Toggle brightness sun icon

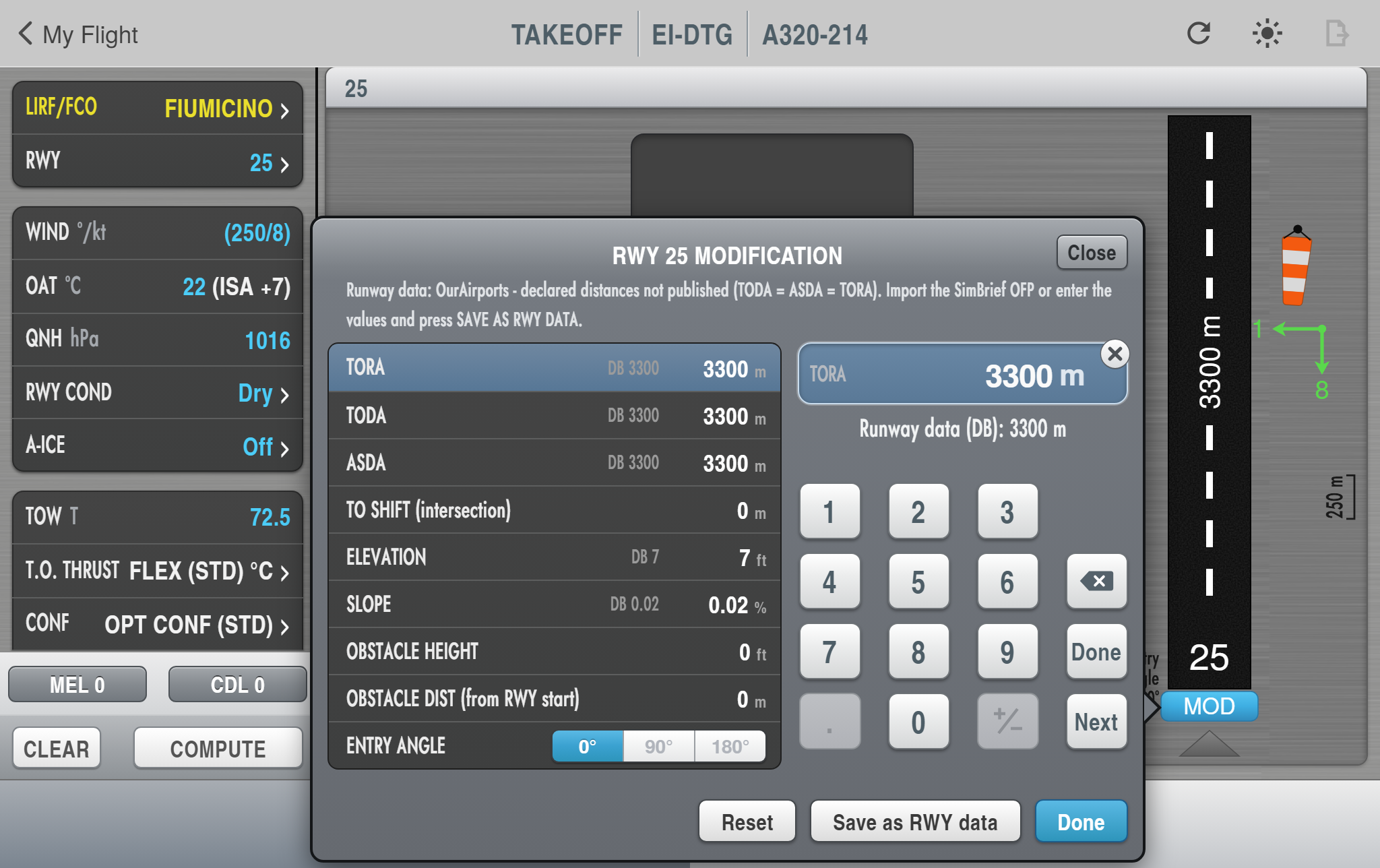coord(1267,33)
